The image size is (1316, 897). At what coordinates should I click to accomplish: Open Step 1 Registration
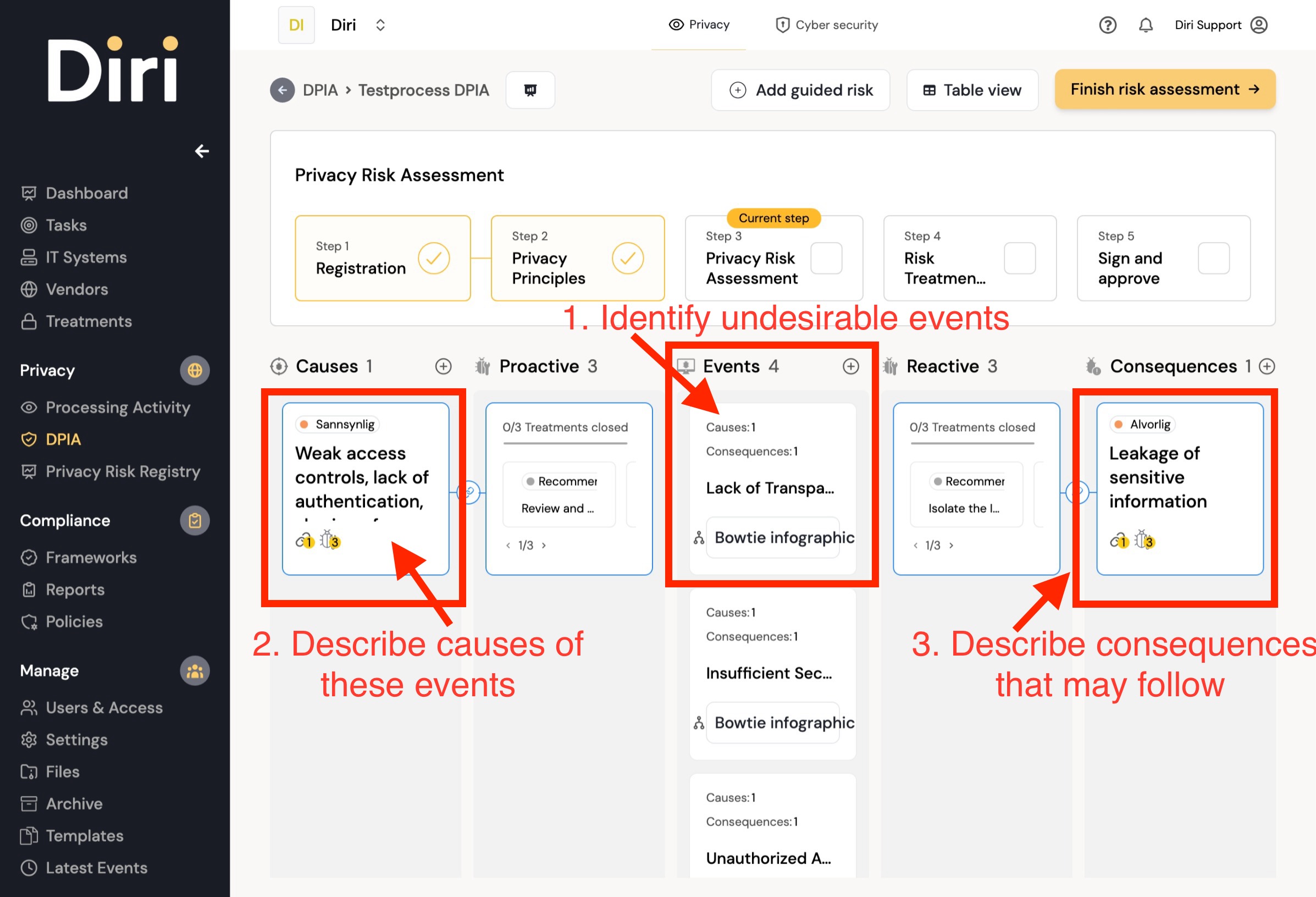coord(383,258)
